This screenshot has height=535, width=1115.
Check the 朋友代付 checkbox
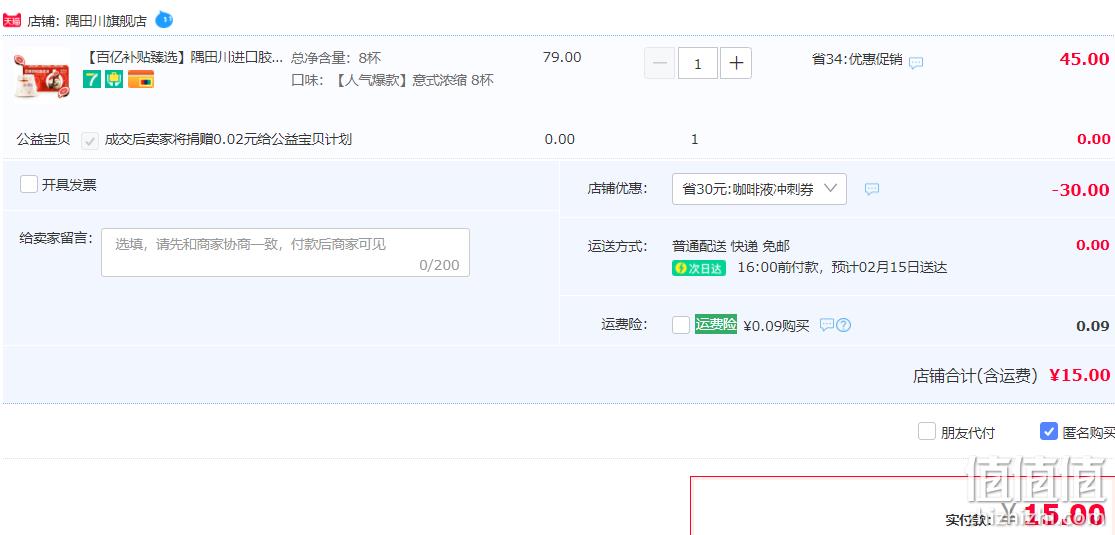927,431
